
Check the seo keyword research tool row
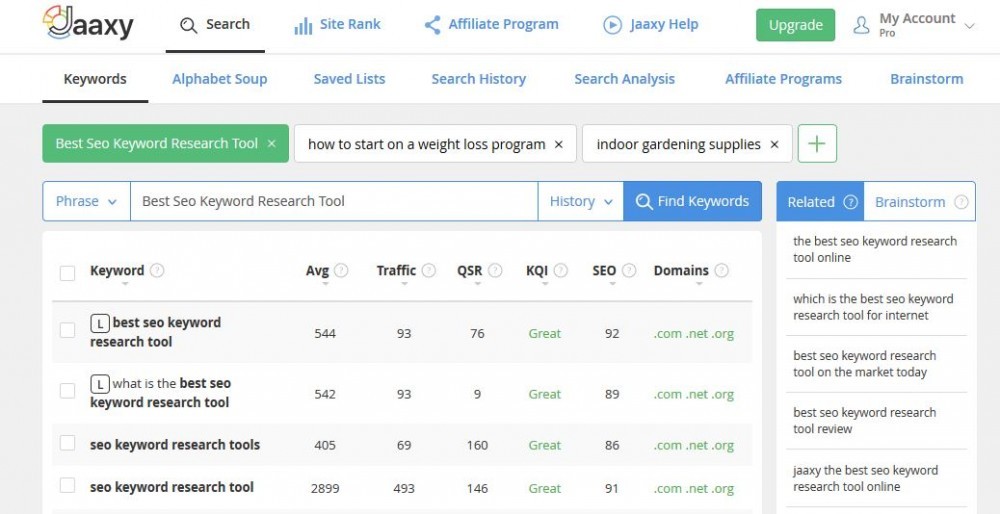67,485
